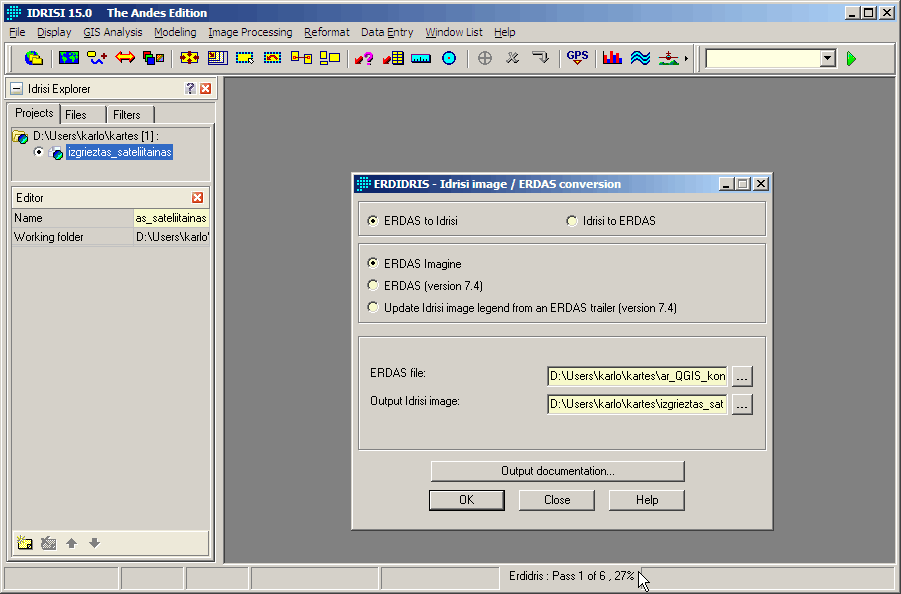The width and height of the screenshot is (901, 594).
Task: Open the GPS toolbar icon
Action: click(x=577, y=58)
